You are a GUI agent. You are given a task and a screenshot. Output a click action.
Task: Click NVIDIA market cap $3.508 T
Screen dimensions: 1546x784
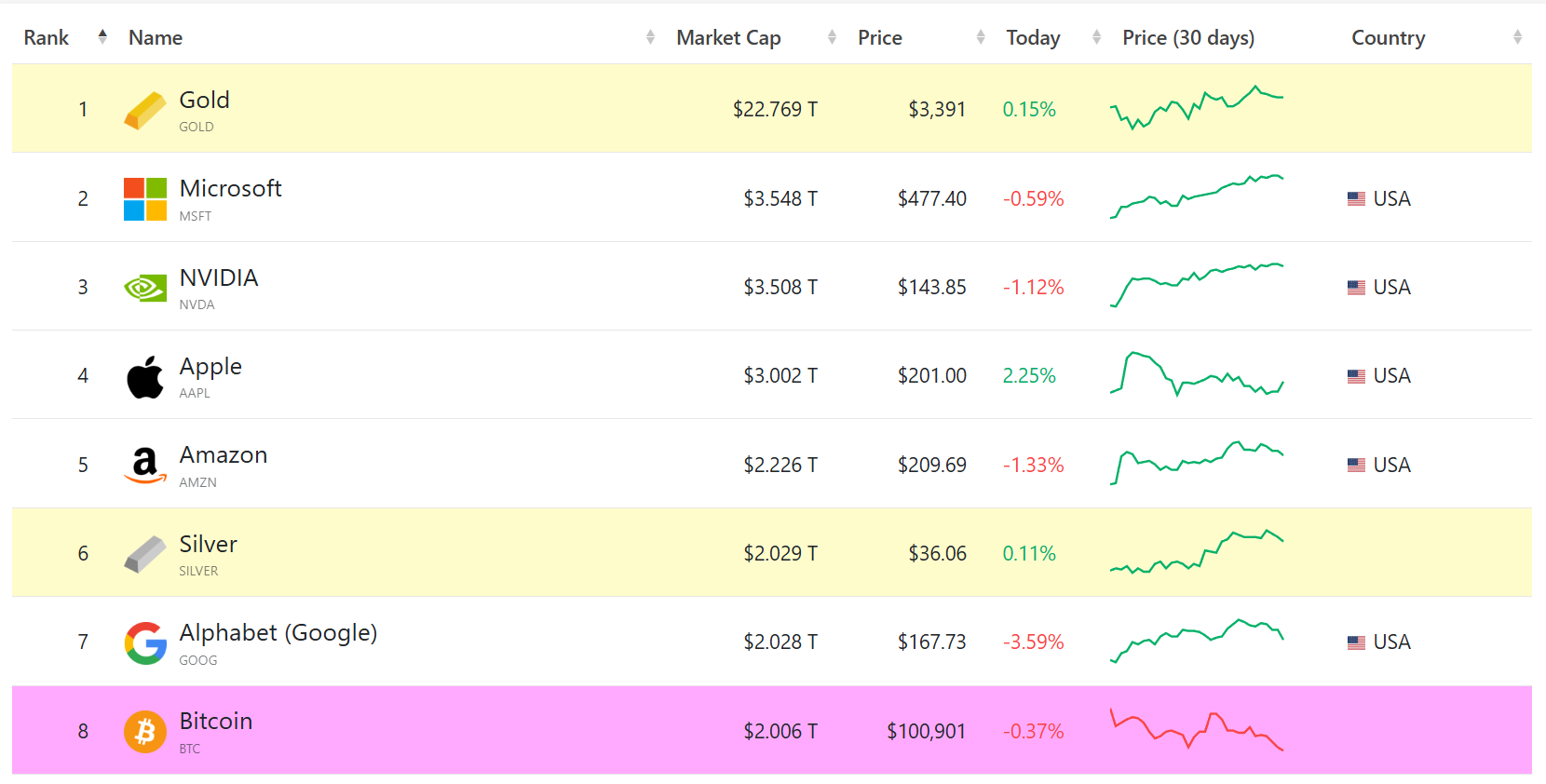click(780, 288)
